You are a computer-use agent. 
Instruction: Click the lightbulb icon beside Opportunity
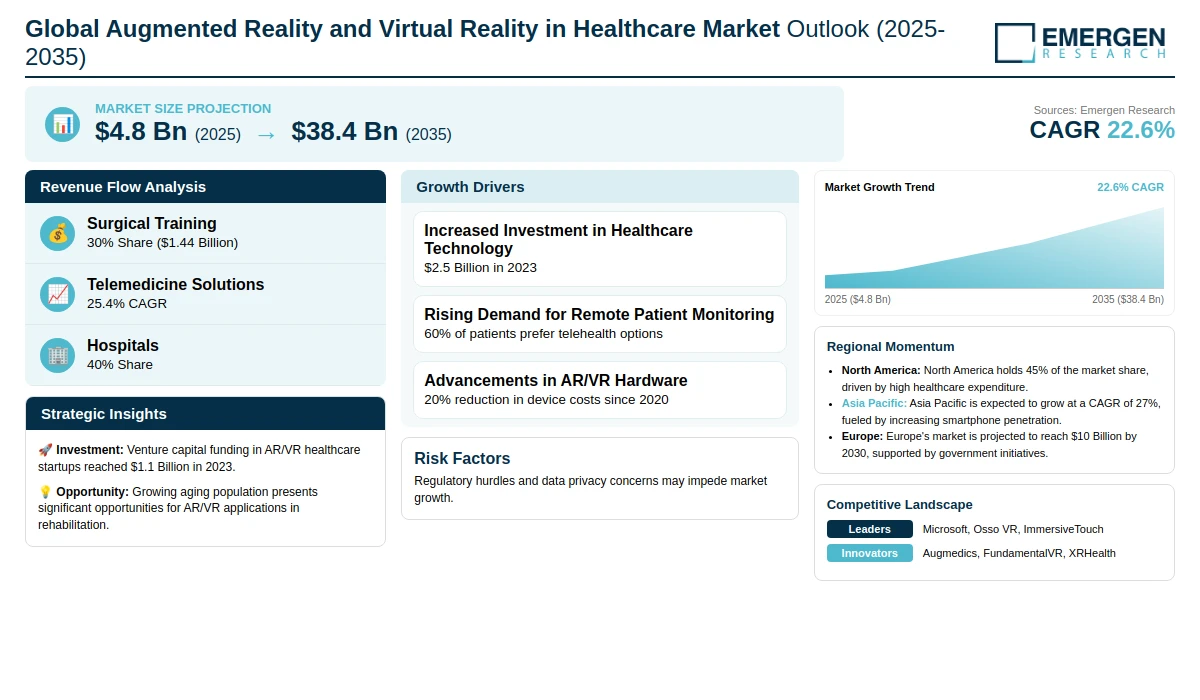(45, 492)
